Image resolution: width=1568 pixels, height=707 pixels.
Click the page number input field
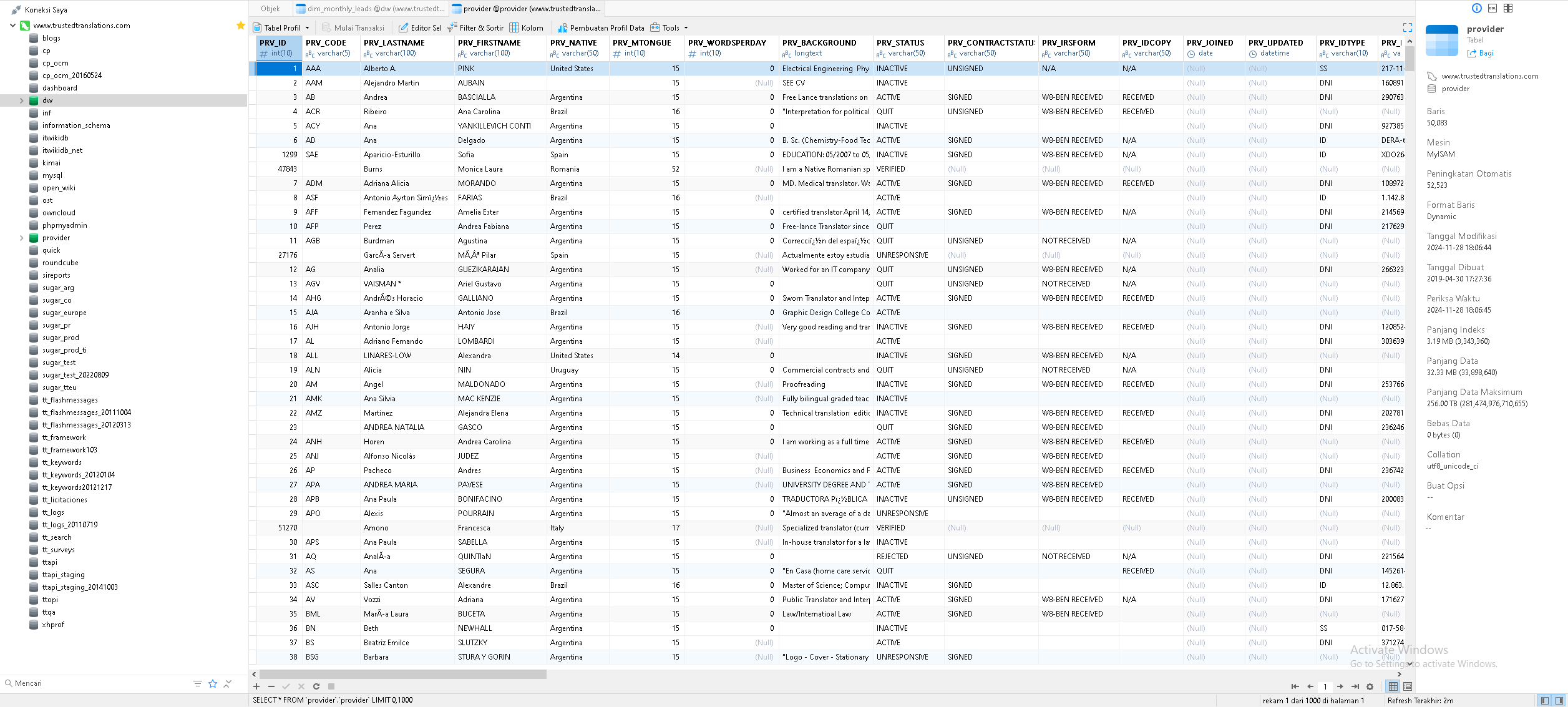tap(1325, 686)
